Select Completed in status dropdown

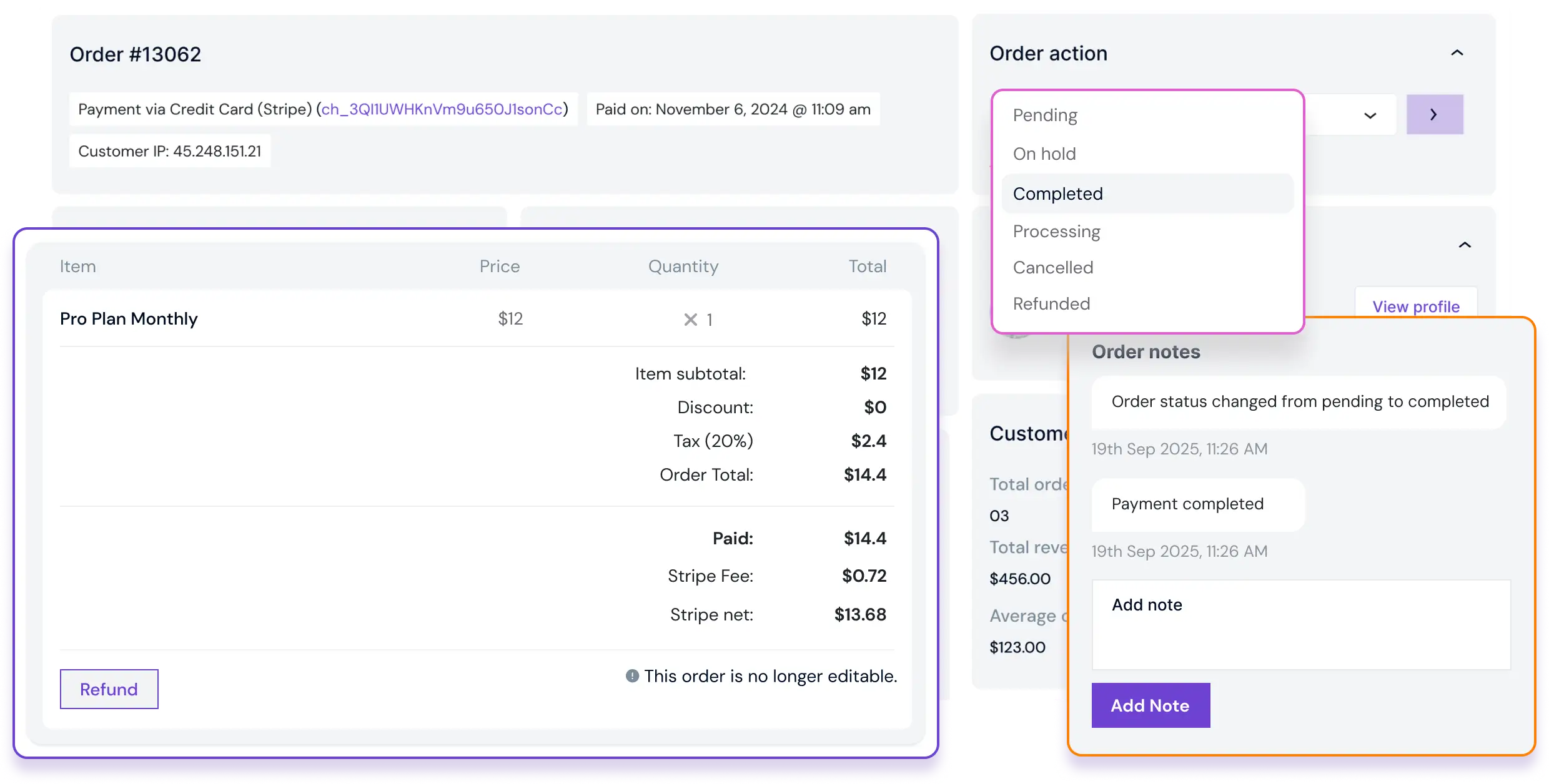1057,194
